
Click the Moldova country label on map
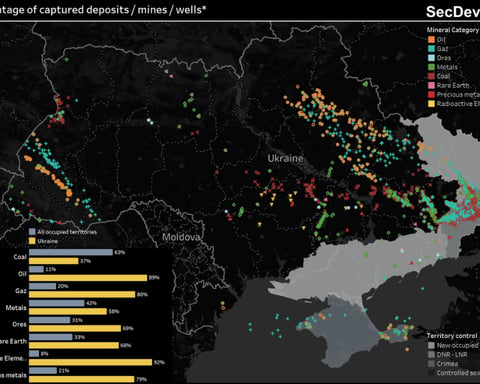point(181,237)
